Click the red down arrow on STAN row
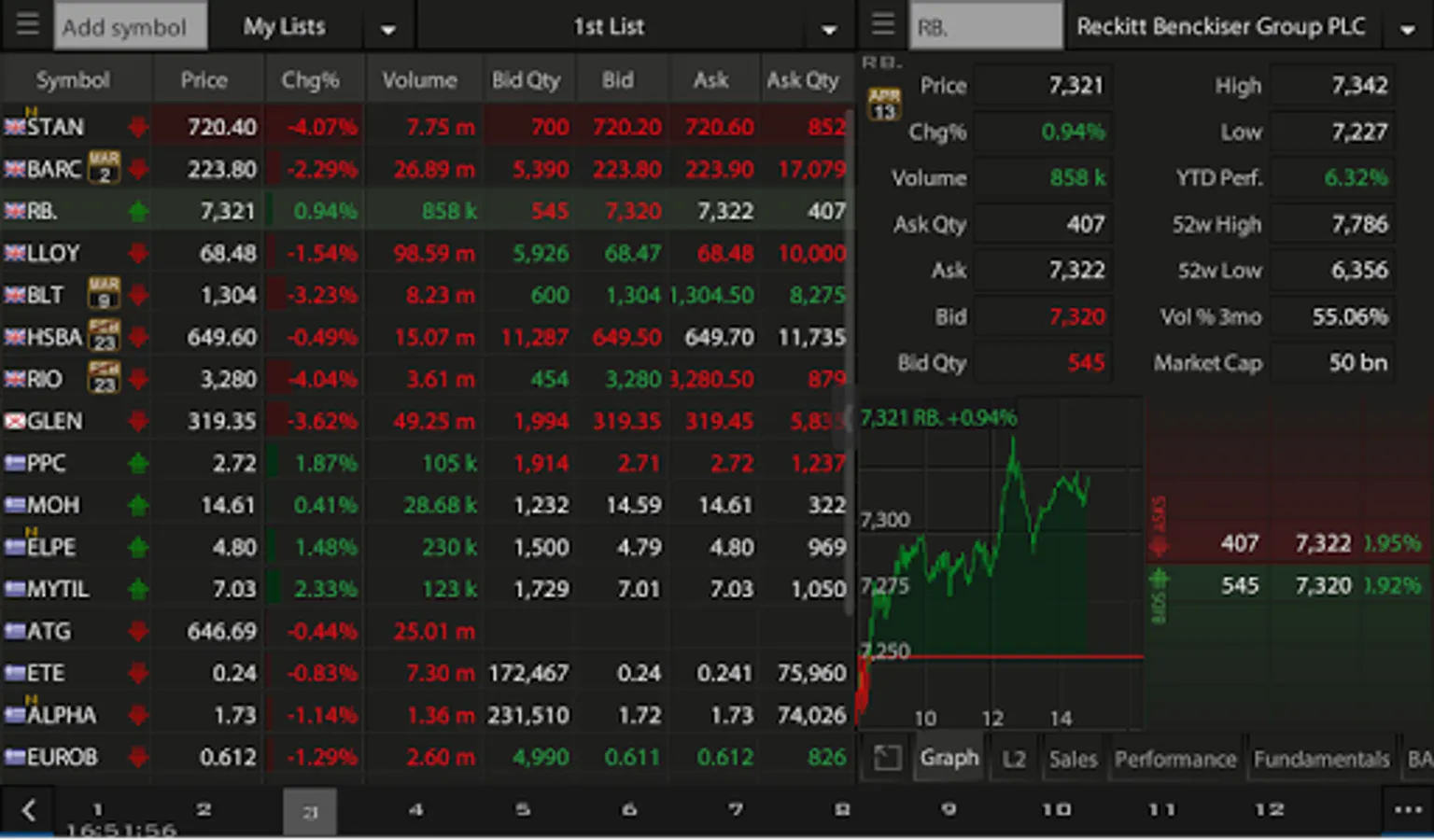The width and height of the screenshot is (1434, 840). [138, 127]
